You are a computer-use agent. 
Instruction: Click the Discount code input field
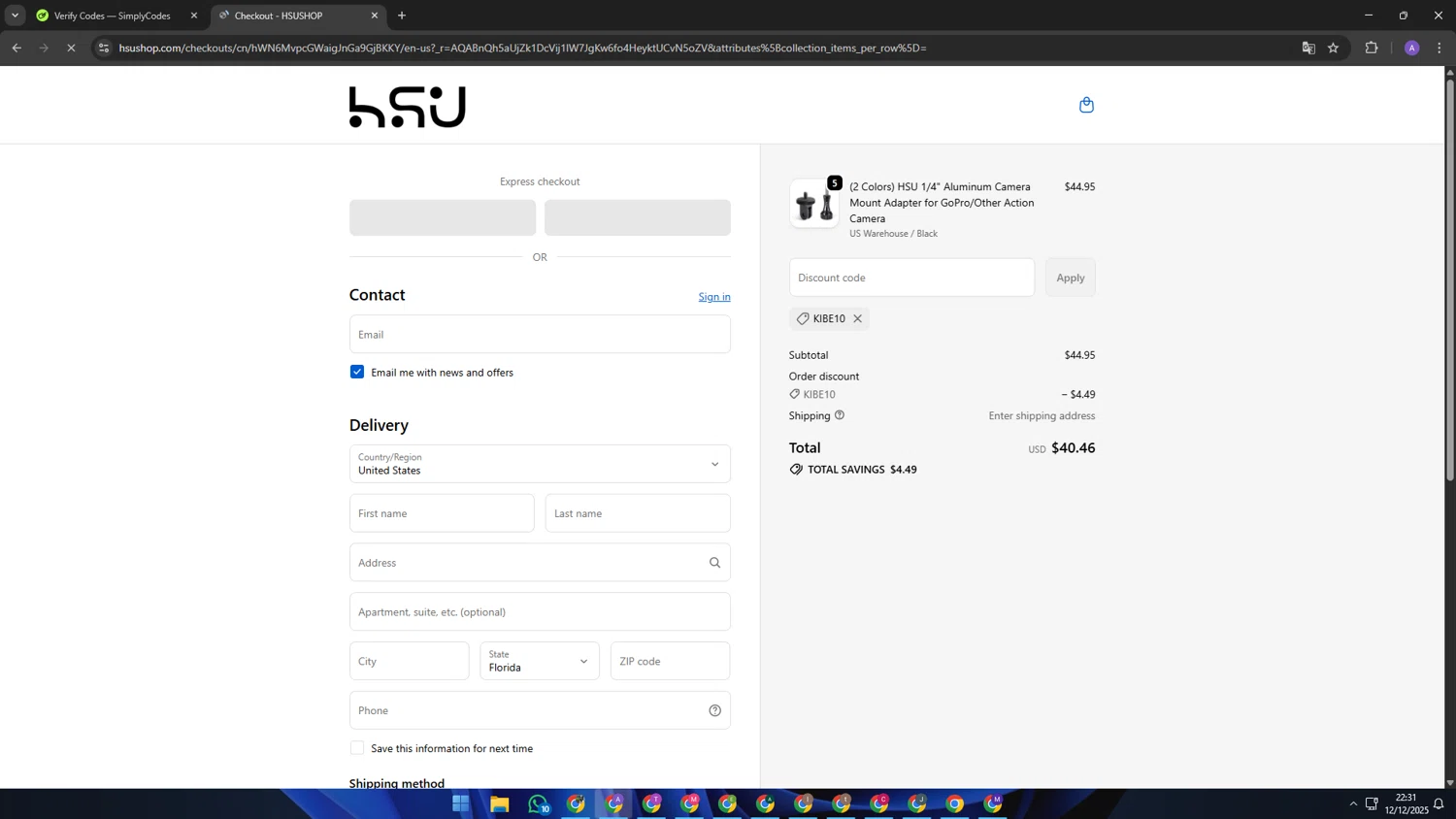tap(911, 278)
